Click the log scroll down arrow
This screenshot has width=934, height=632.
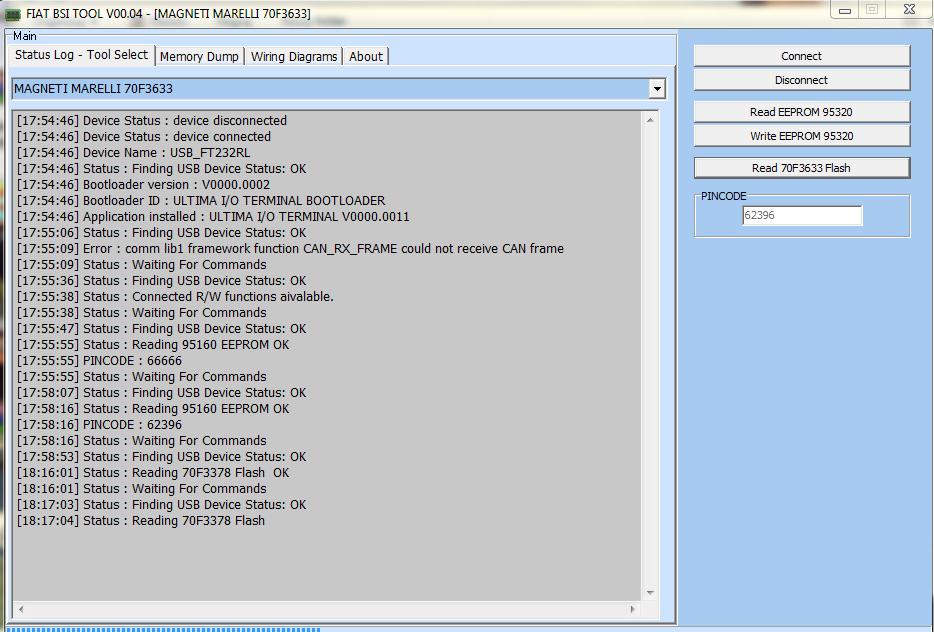coord(650,593)
